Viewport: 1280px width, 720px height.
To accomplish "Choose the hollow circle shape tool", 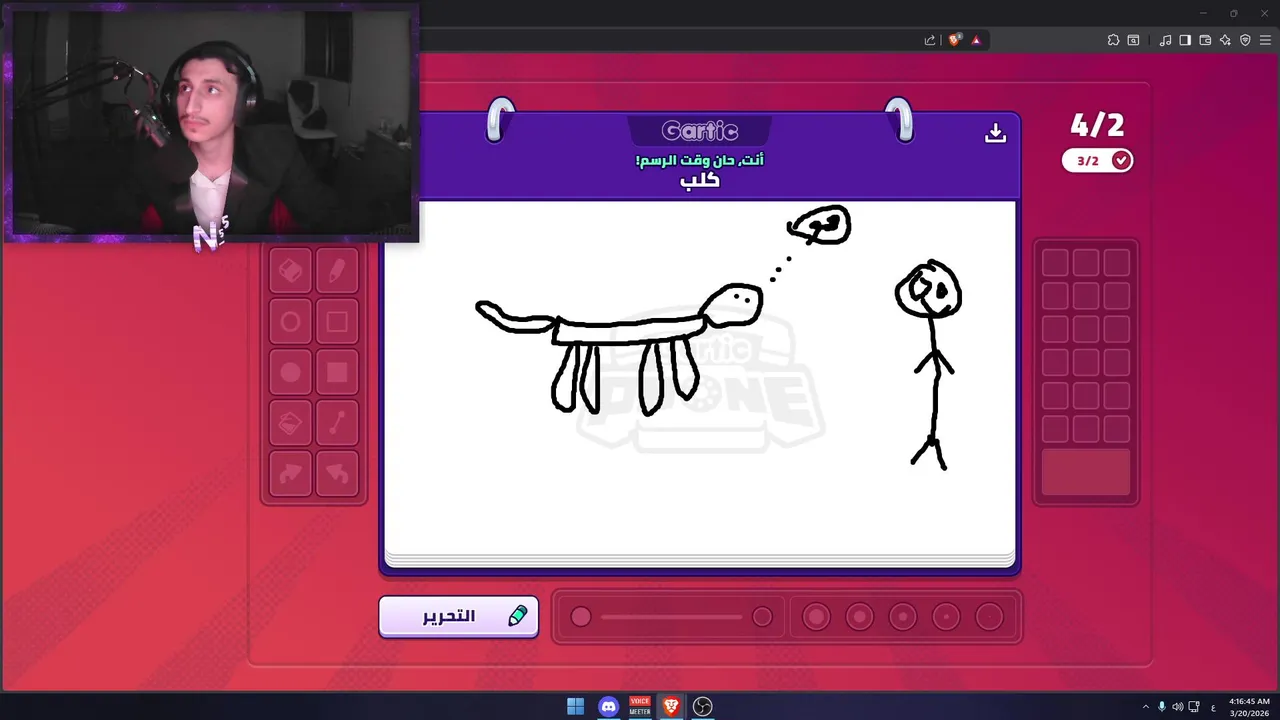I will click(x=290, y=322).
